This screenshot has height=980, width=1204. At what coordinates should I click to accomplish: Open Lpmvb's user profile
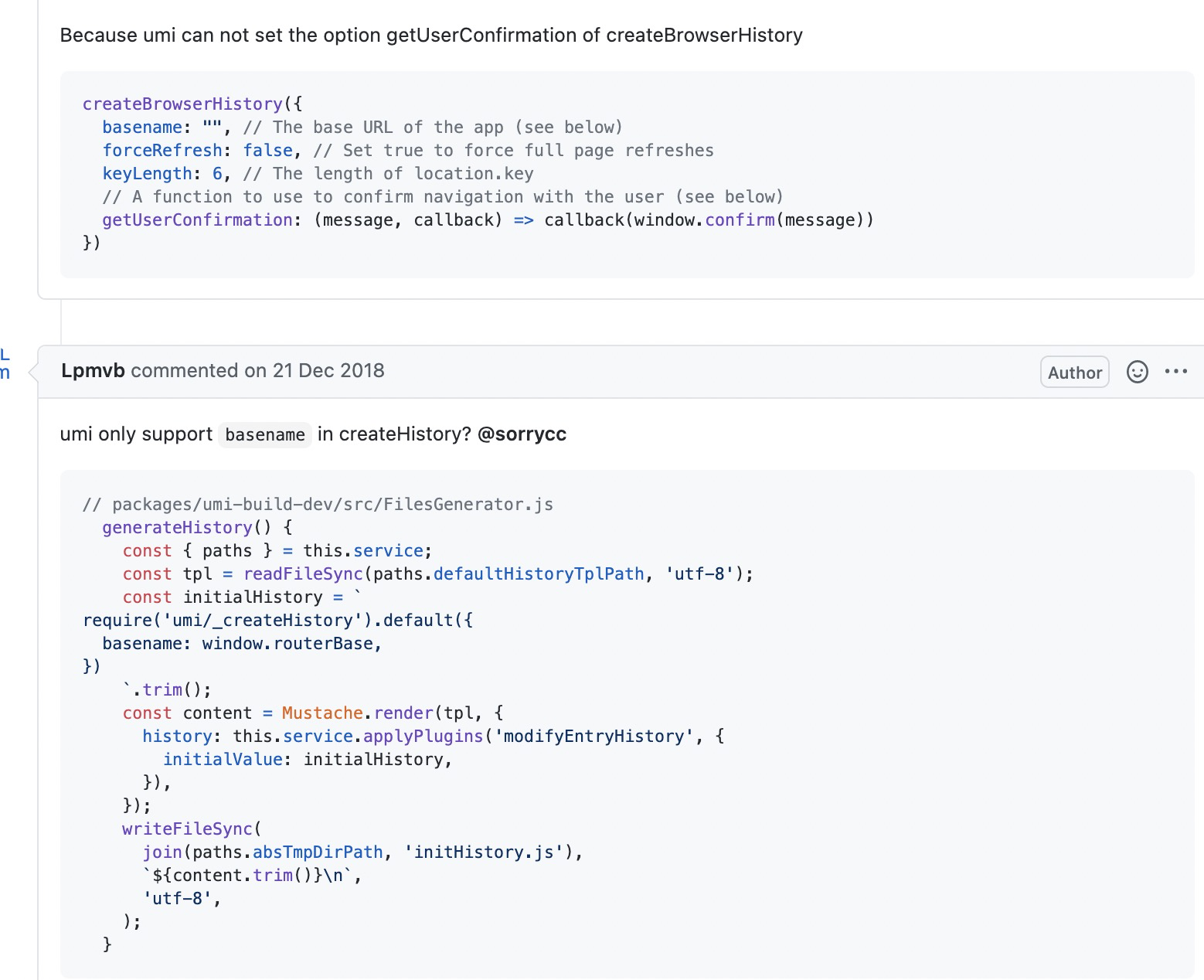tap(91, 370)
